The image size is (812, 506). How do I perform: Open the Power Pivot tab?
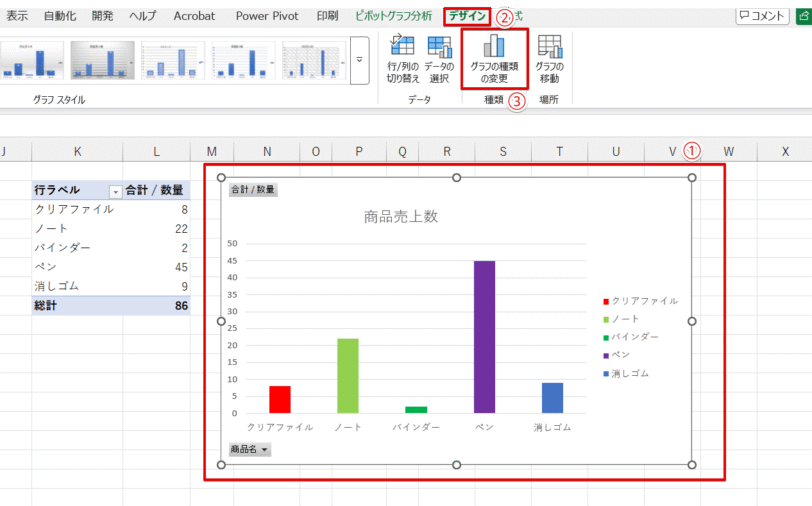[267, 16]
